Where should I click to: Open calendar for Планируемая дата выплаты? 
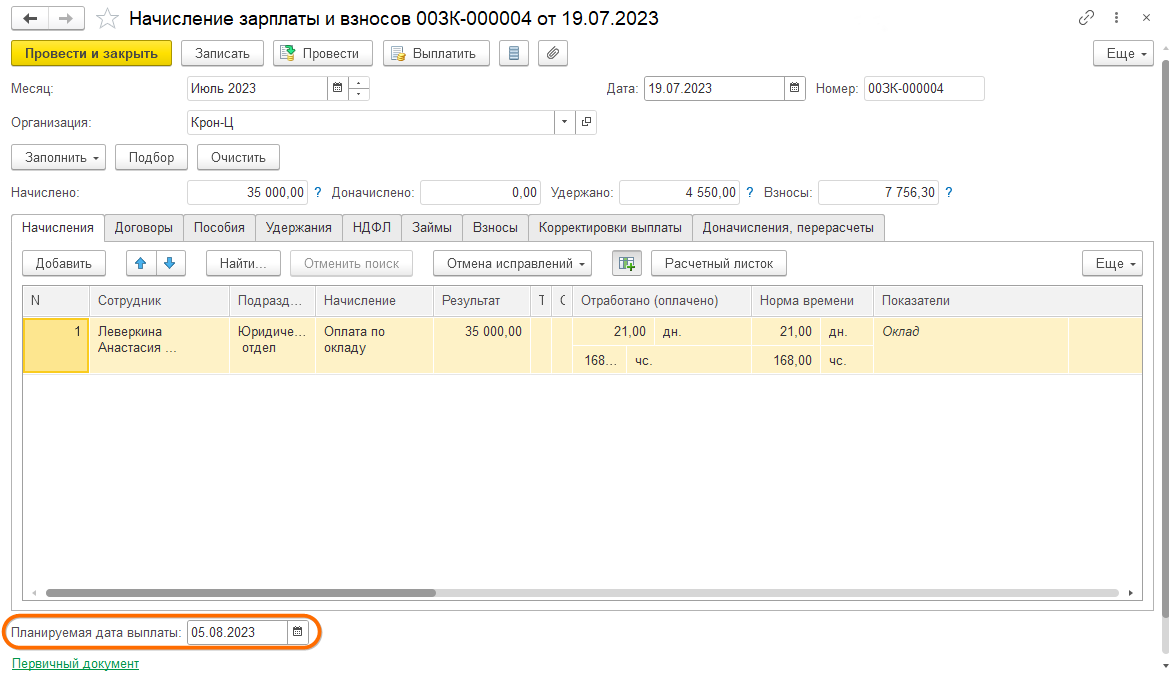pos(297,632)
